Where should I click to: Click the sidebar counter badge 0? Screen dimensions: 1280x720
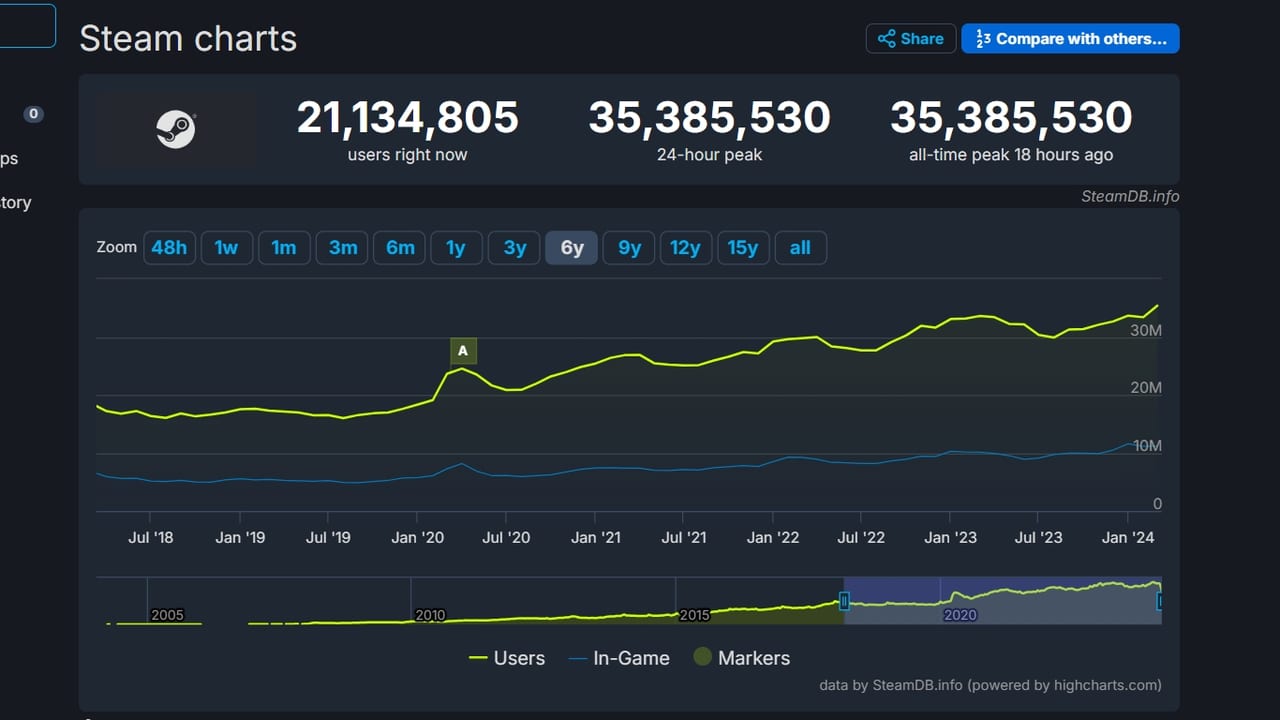(x=33, y=114)
